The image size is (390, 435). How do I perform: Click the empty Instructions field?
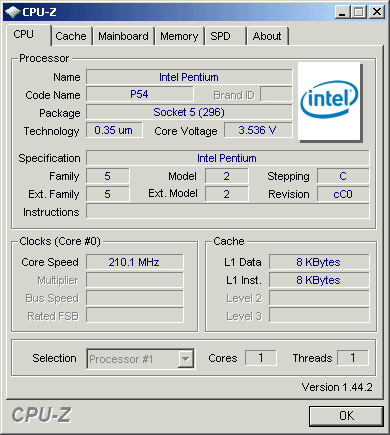pos(228,211)
